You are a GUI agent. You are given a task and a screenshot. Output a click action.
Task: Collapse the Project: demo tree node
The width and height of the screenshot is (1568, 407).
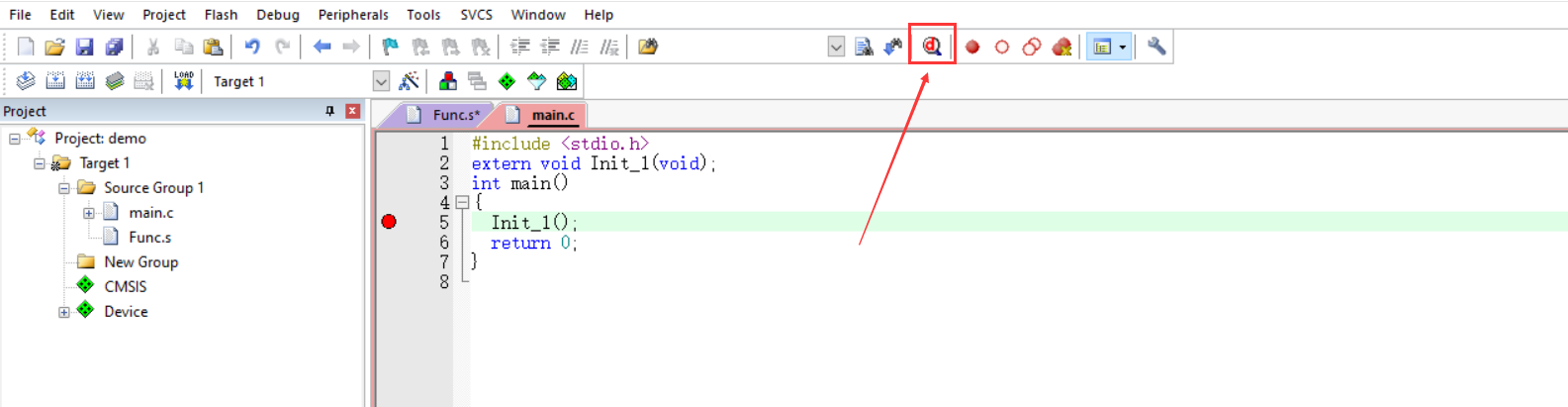[x=15, y=139]
